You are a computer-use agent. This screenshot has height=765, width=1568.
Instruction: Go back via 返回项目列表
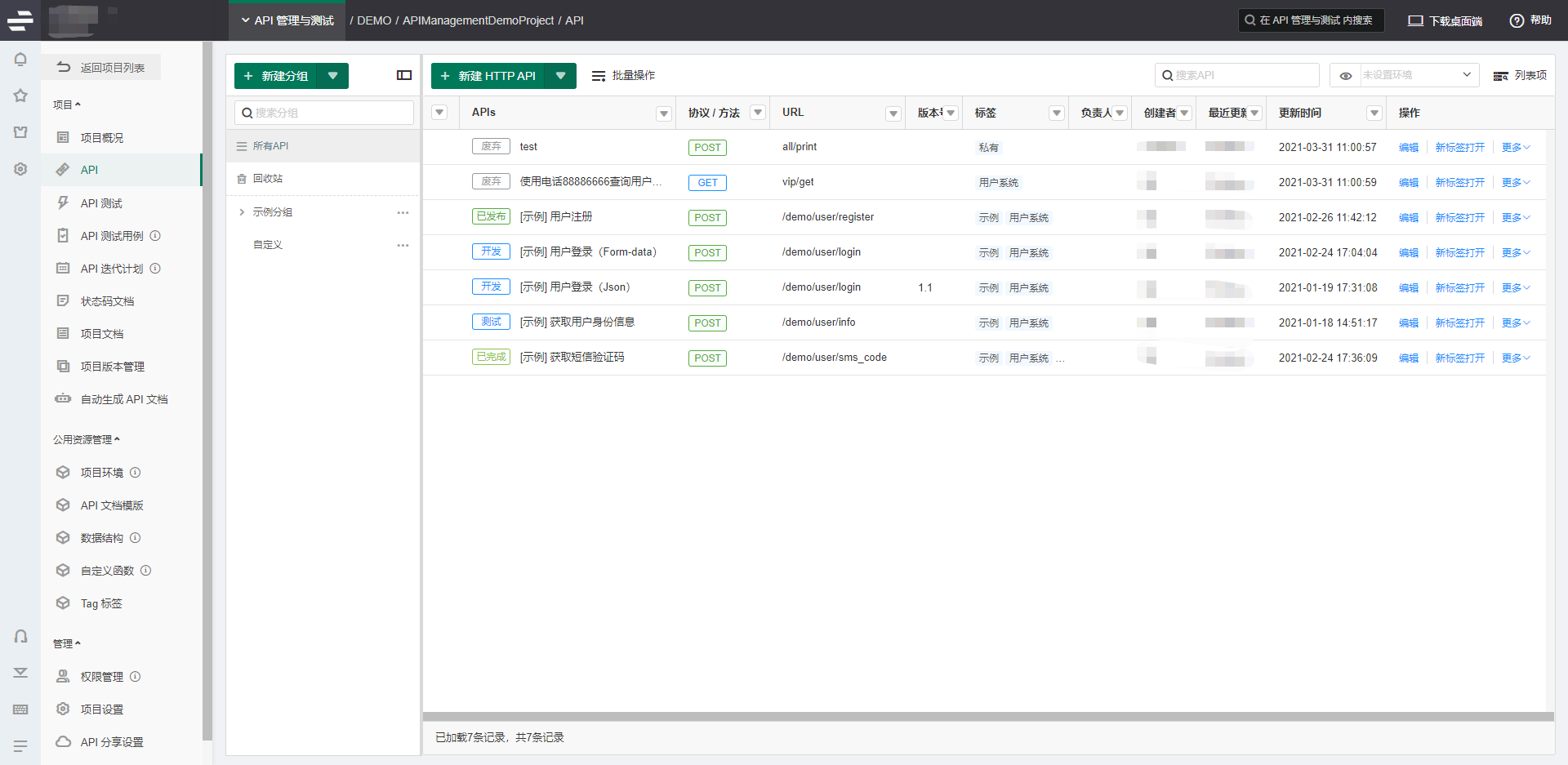click(101, 68)
